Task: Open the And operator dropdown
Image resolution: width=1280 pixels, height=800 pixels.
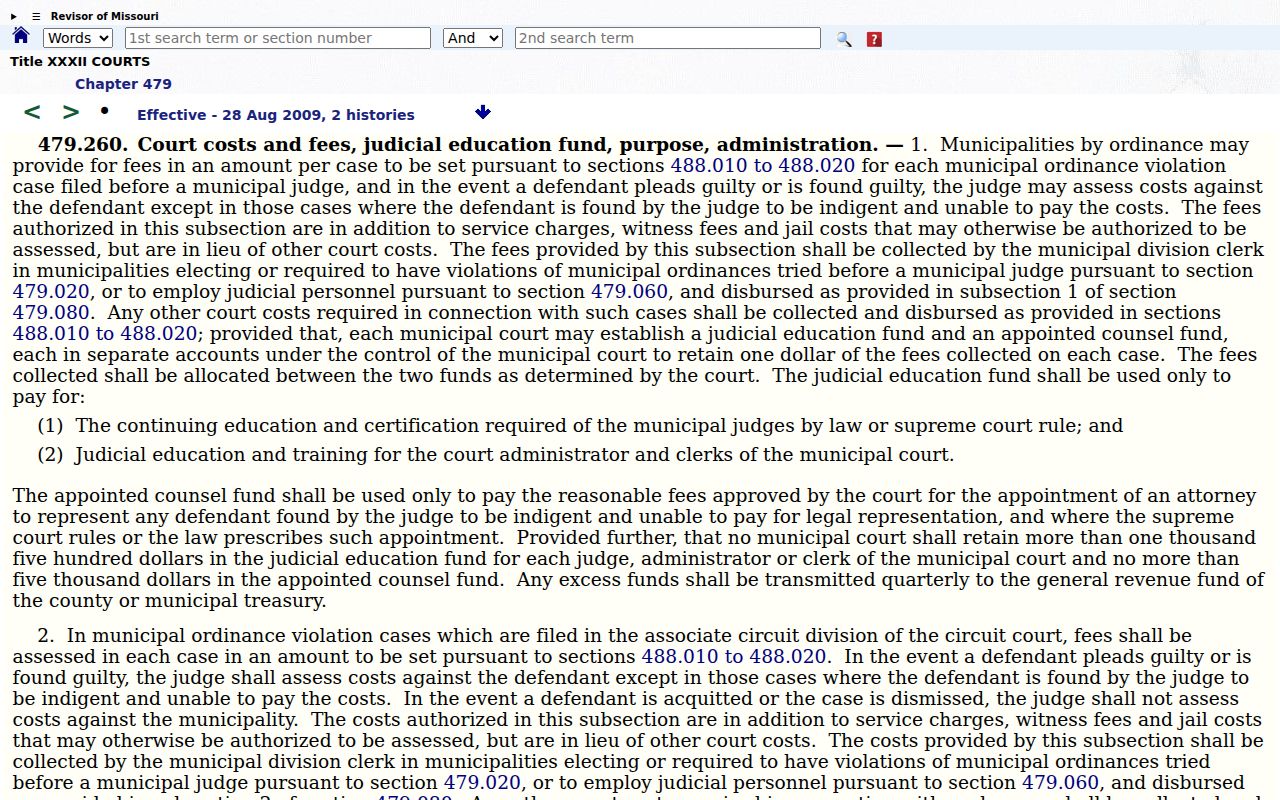Action: 473,38
